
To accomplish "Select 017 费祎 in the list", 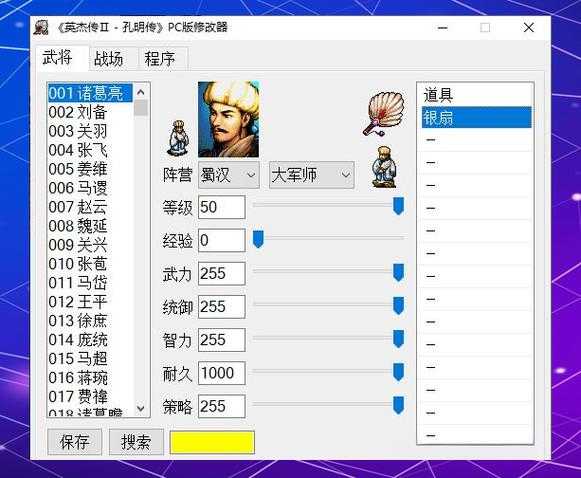I will click(x=90, y=396).
